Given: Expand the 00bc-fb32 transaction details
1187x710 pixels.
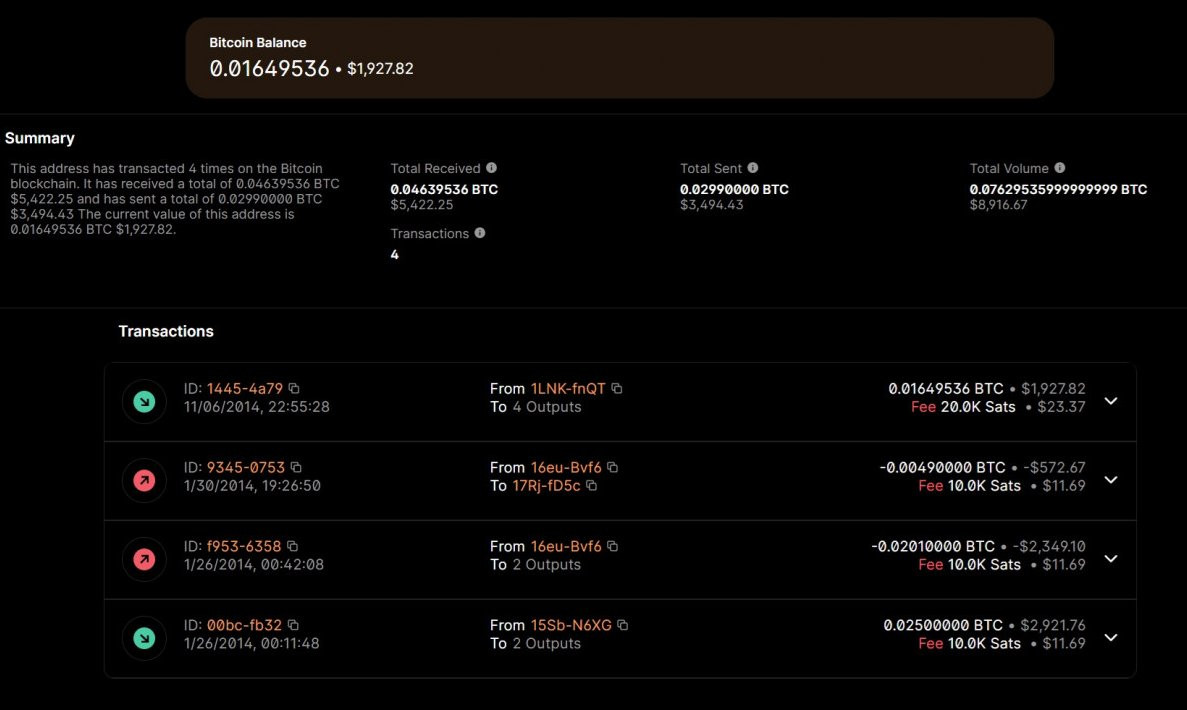Looking at the screenshot, I should pyautogui.click(x=1110, y=638).
